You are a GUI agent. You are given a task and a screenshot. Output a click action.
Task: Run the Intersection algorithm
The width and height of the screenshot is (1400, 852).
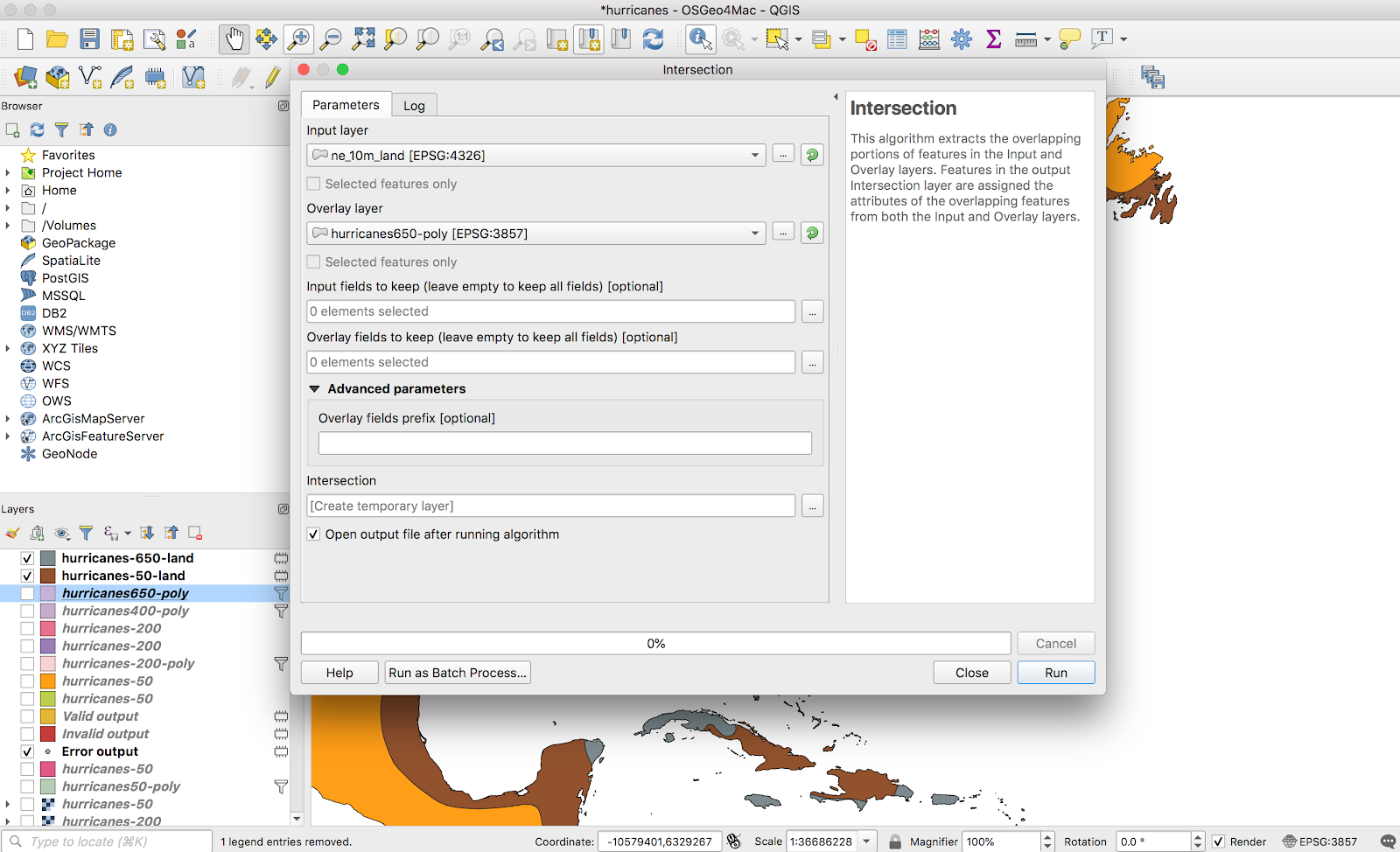tap(1056, 673)
